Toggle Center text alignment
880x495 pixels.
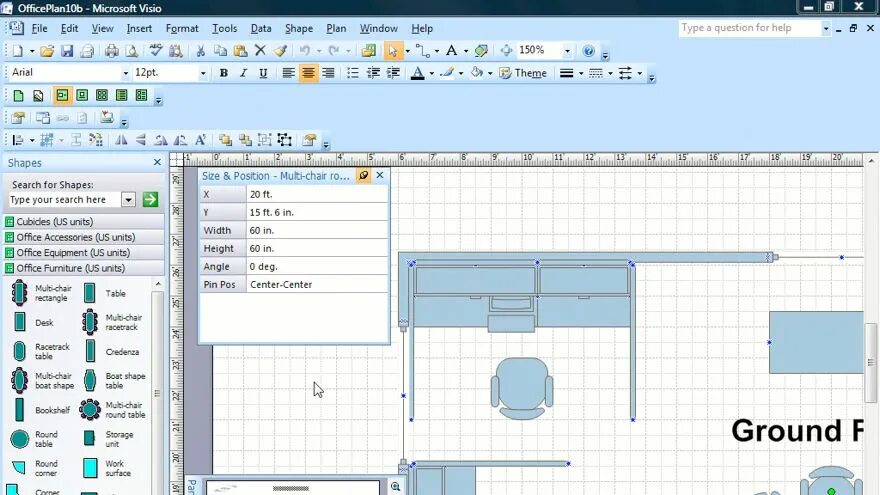308,73
